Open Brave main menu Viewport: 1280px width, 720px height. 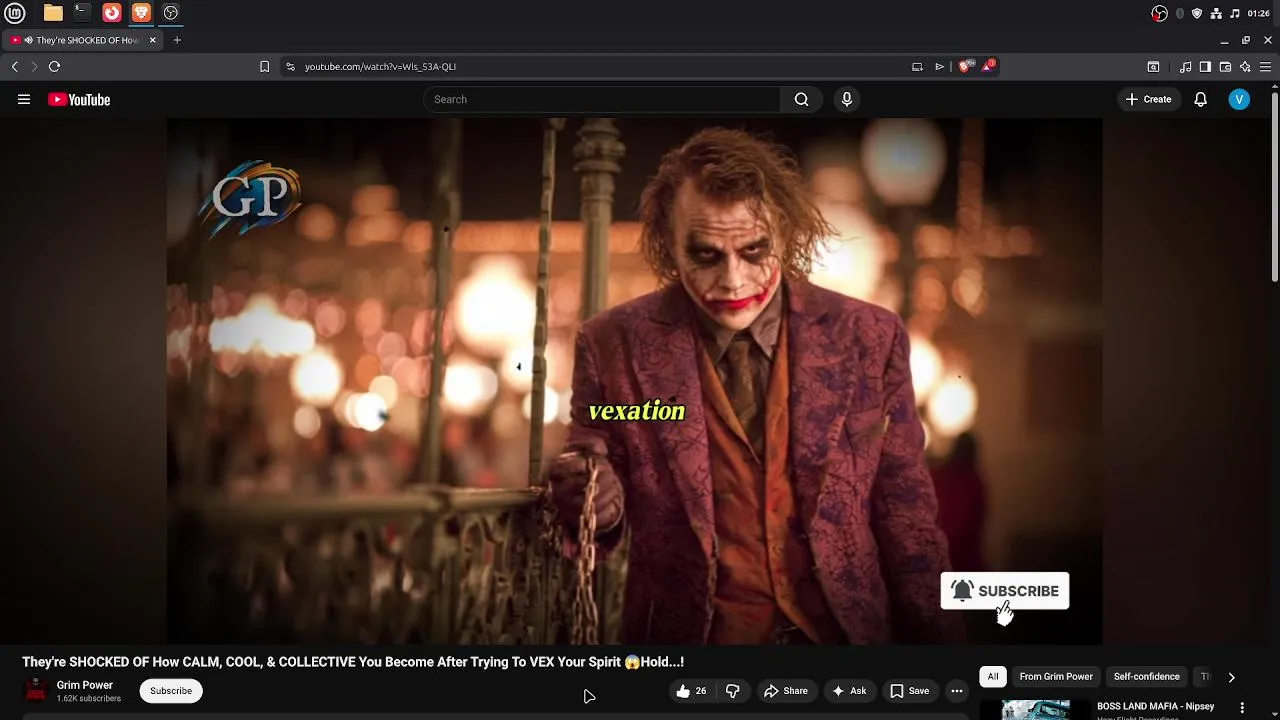click(x=1266, y=66)
